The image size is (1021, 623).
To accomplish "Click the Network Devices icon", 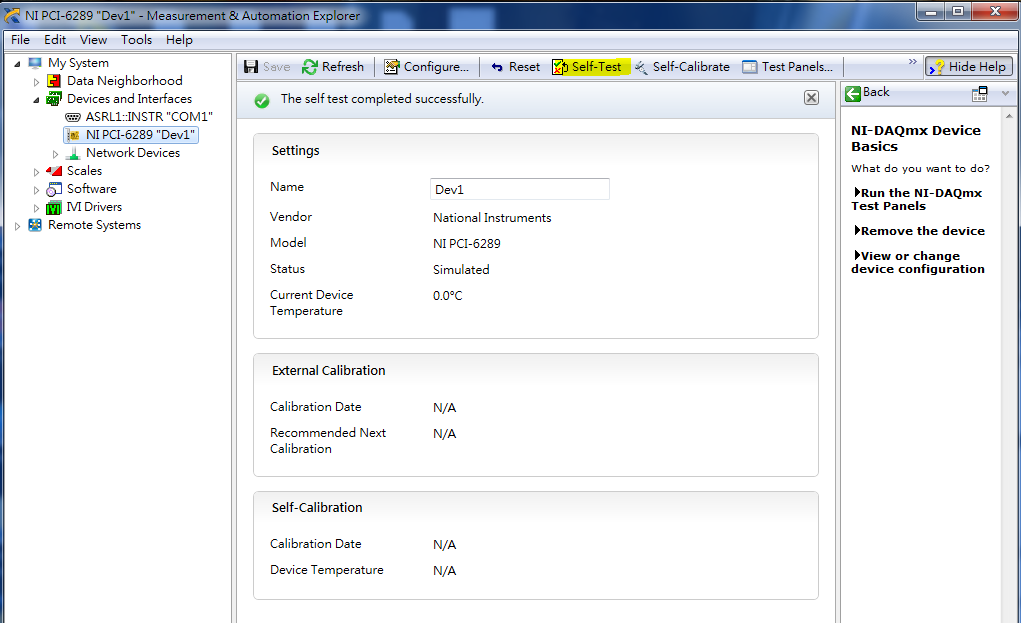I will click(x=74, y=154).
